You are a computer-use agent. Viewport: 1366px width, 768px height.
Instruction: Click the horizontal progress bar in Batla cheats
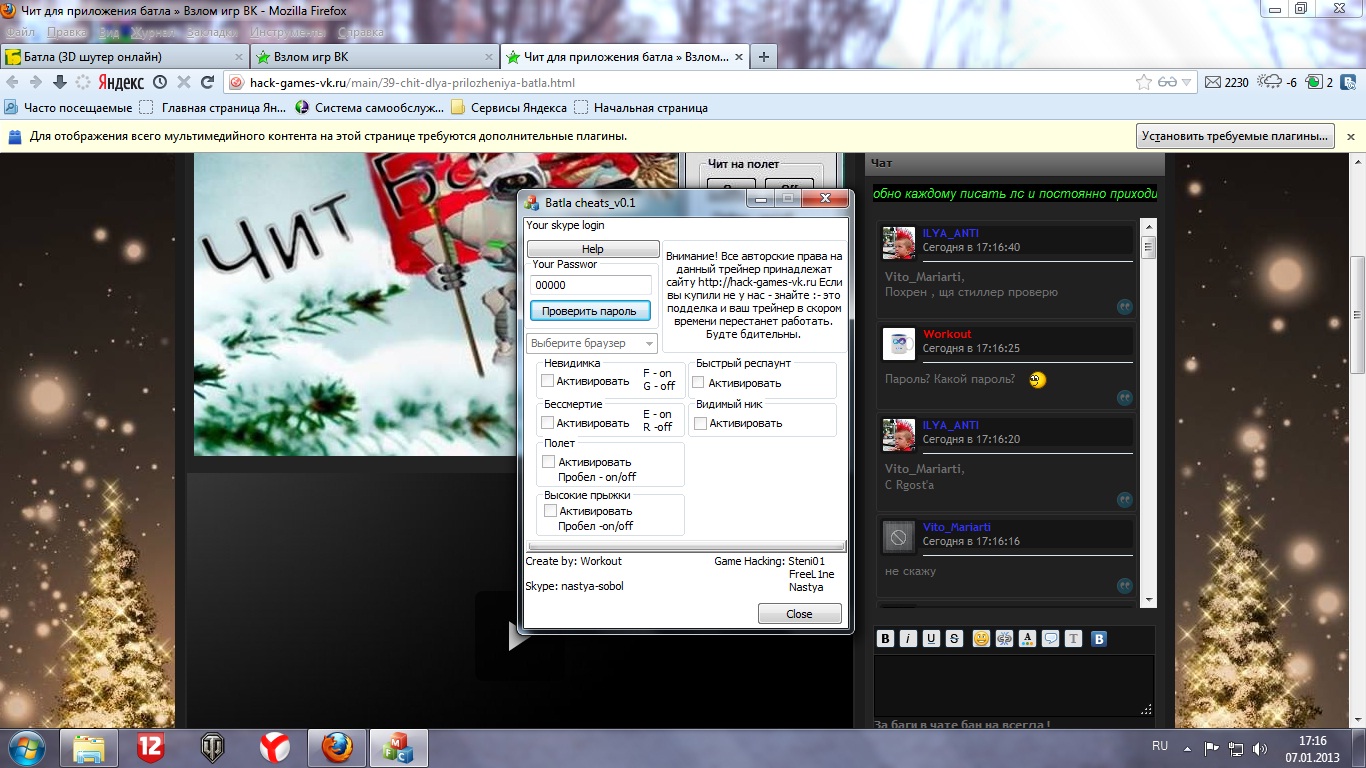(x=686, y=546)
